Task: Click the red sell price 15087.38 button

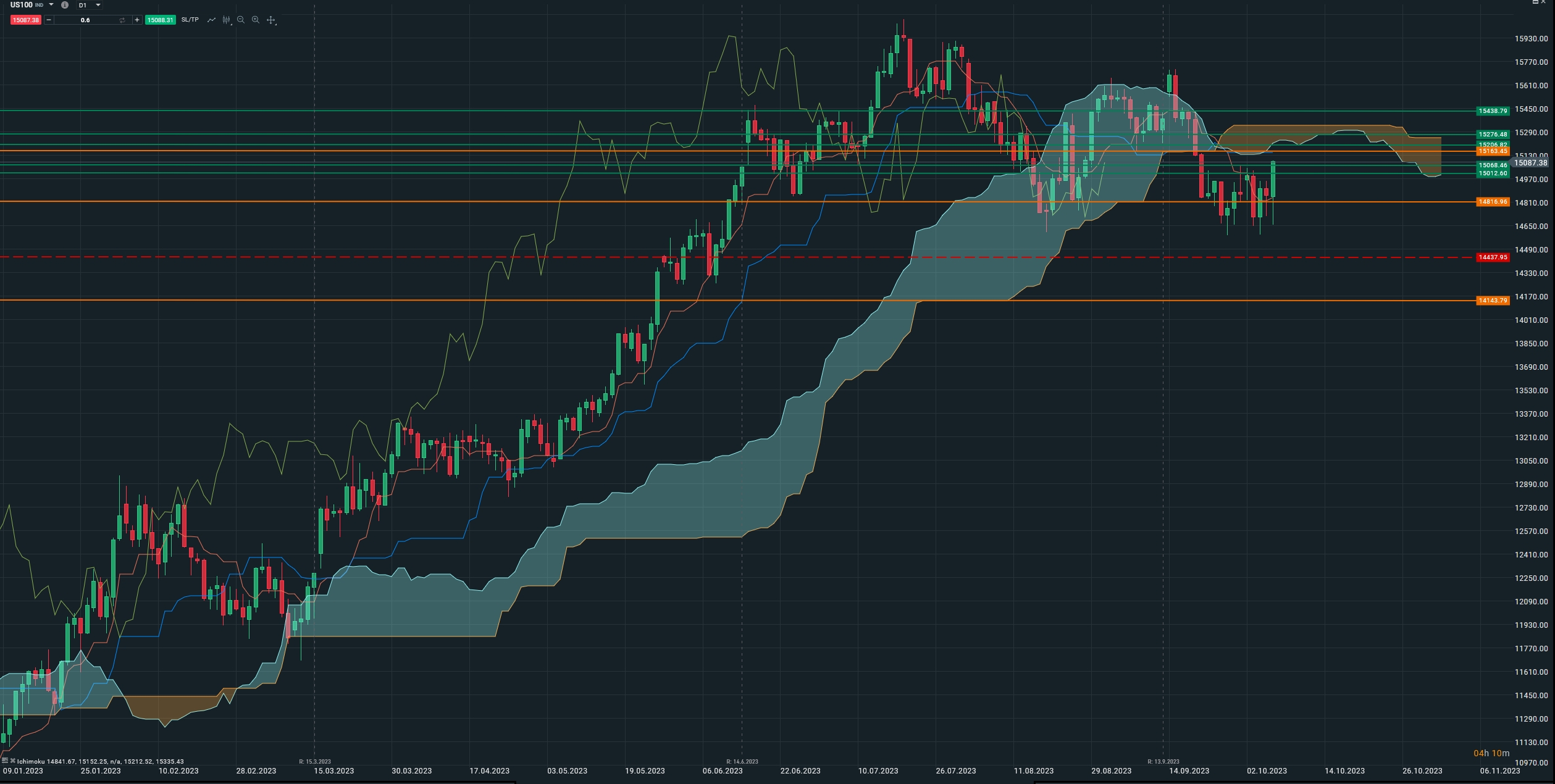Action: pyautogui.click(x=25, y=20)
